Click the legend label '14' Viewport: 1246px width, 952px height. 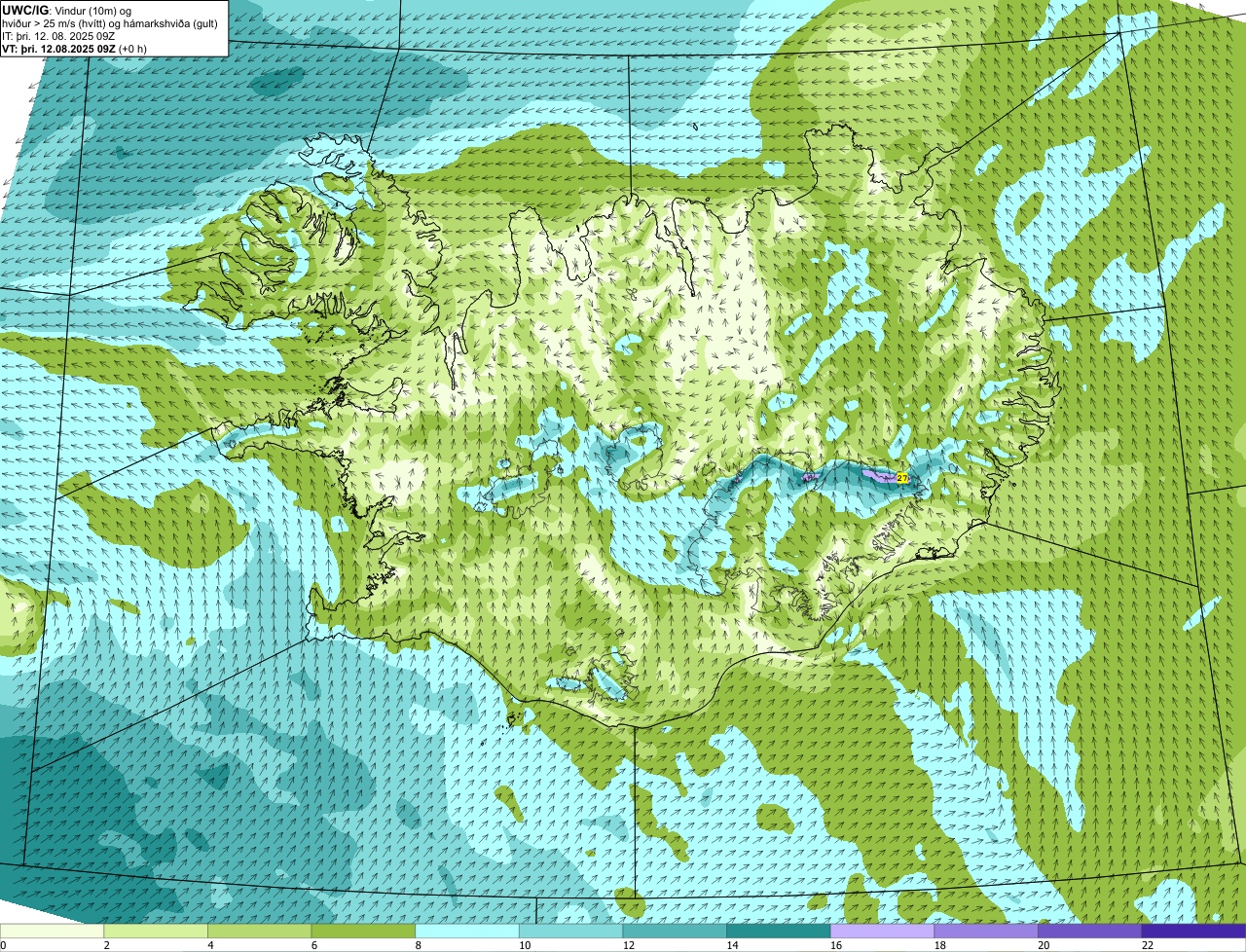(732, 945)
